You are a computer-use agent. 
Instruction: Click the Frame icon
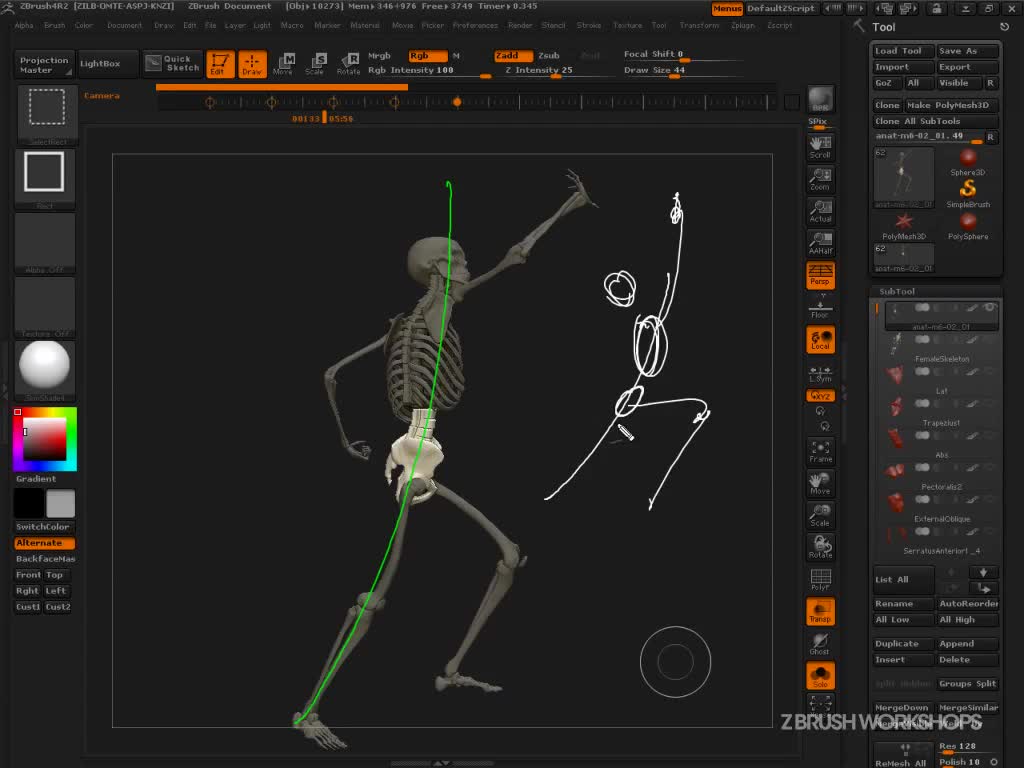tap(820, 451)
